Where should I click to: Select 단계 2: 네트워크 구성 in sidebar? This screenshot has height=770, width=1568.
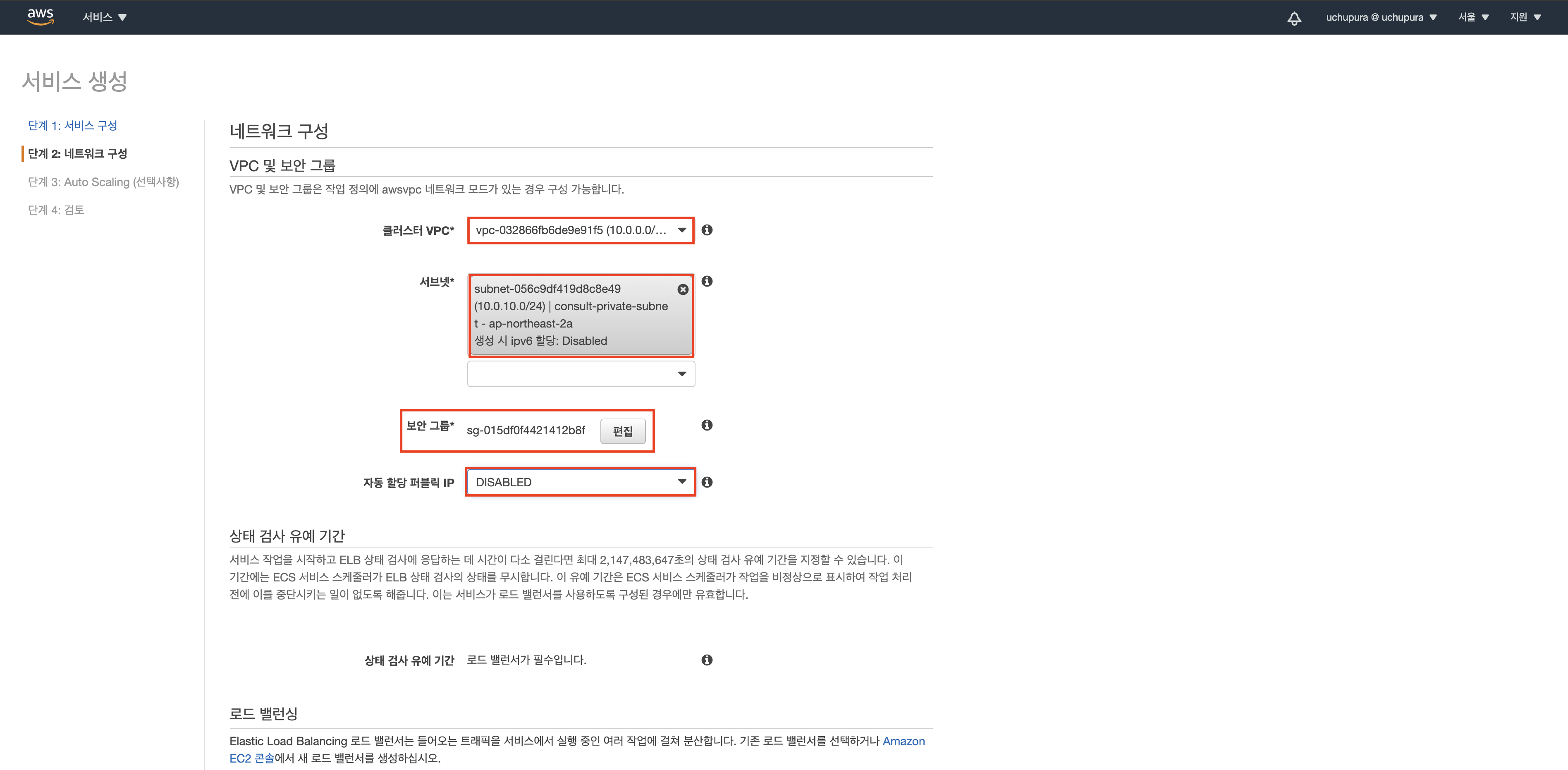coord(77,153)
